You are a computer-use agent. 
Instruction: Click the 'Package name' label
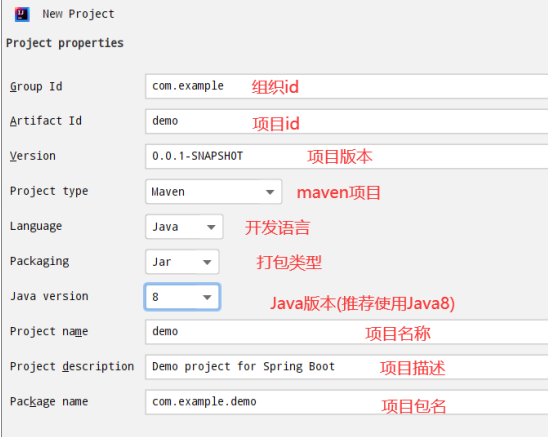point(49,401)
